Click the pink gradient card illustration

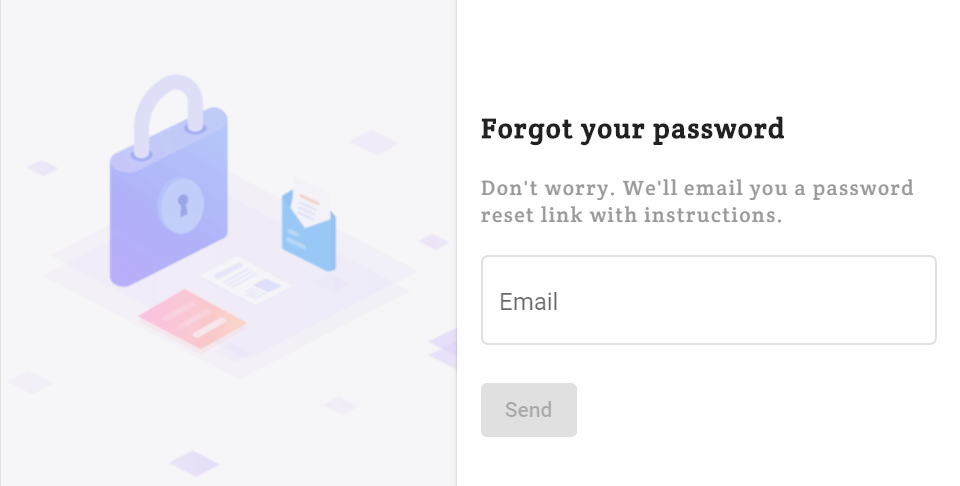pyautogui.click(x=192, y=320)
